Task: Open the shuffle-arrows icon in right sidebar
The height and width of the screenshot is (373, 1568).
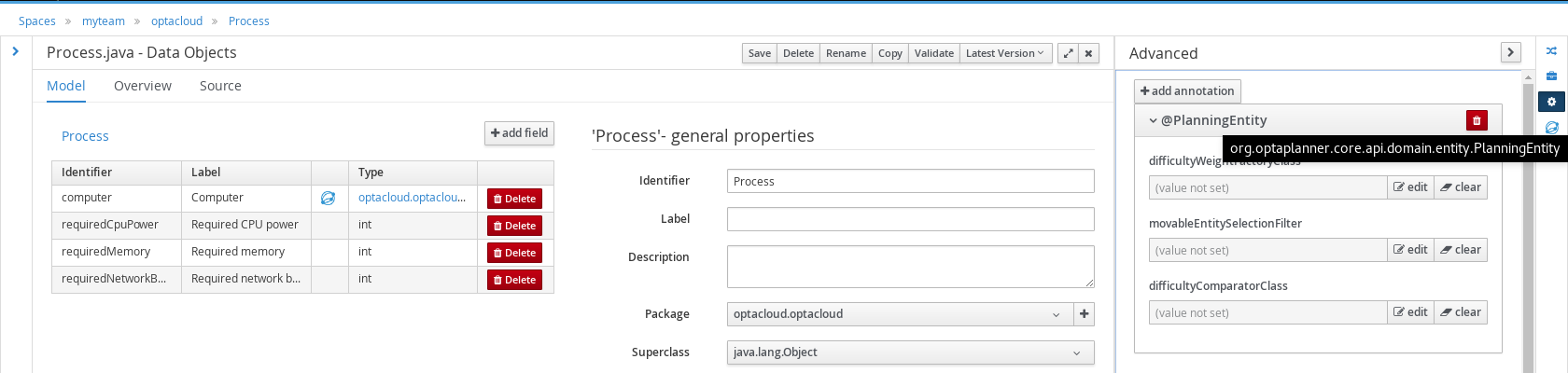Action: (x=1551, y=51)
